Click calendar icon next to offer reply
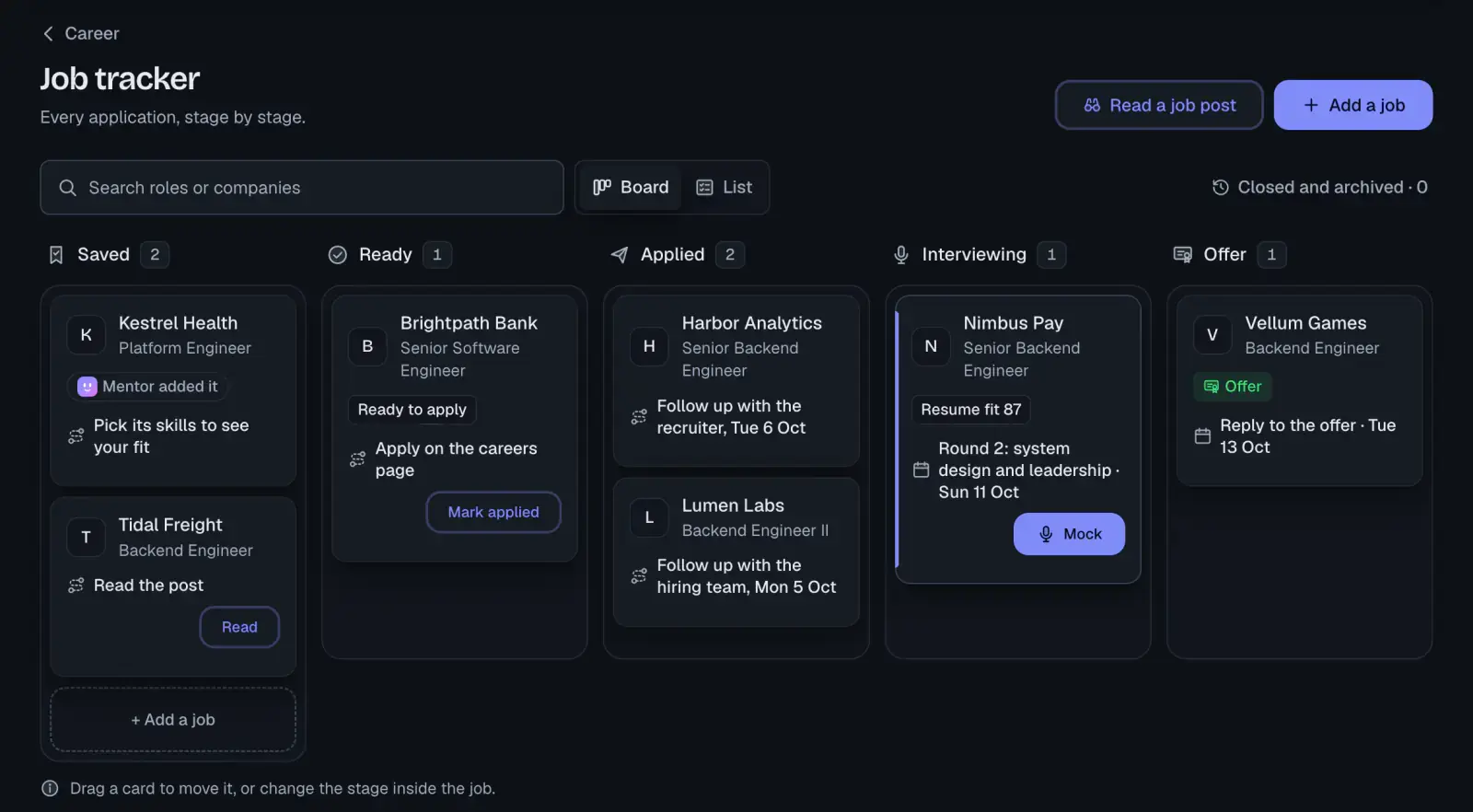The width and height of the screenshot is (1473, 812). point(1202,436)
